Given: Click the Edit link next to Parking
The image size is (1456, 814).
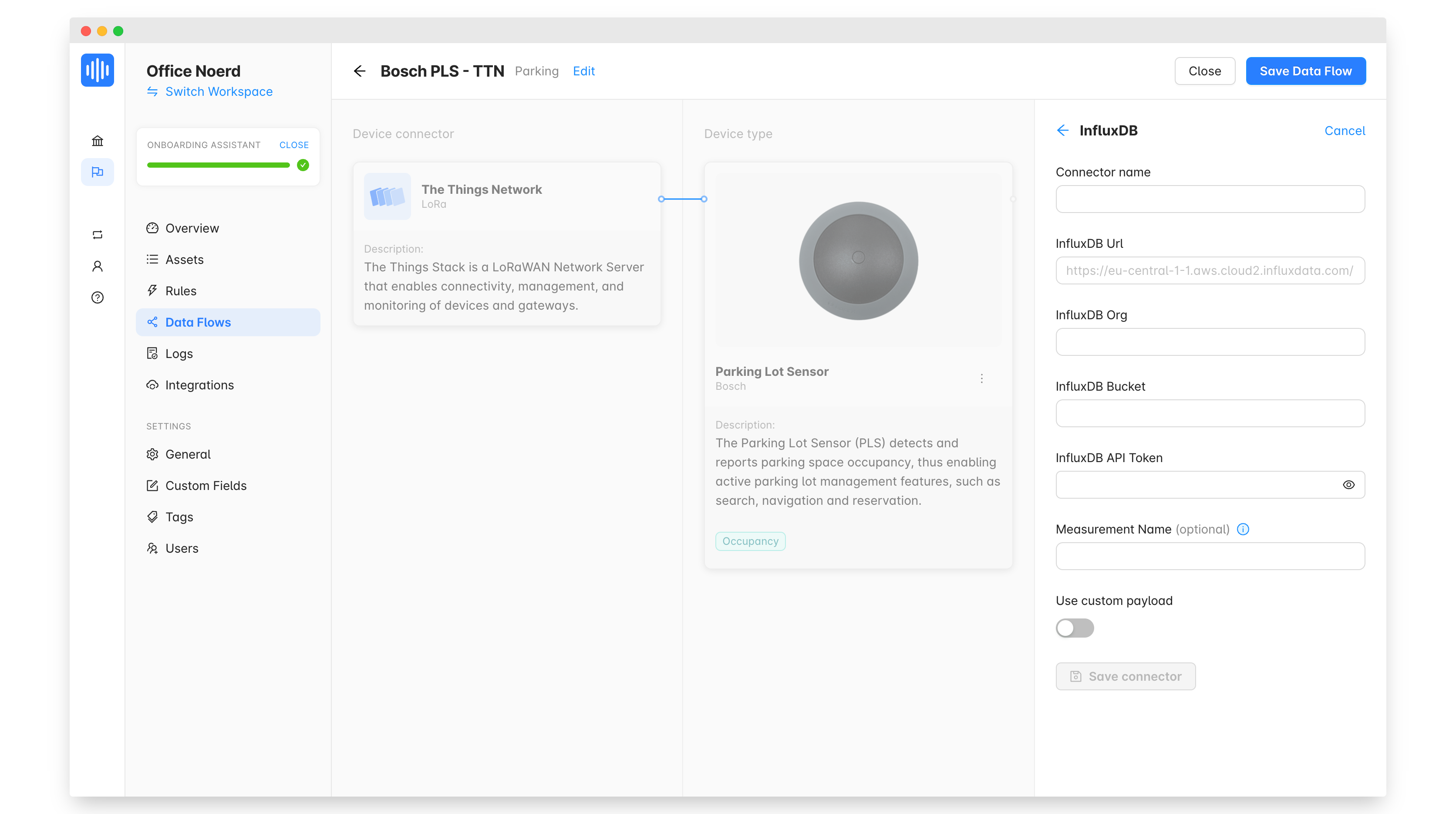Looking at the screenshot, I should tap(584, 71).
